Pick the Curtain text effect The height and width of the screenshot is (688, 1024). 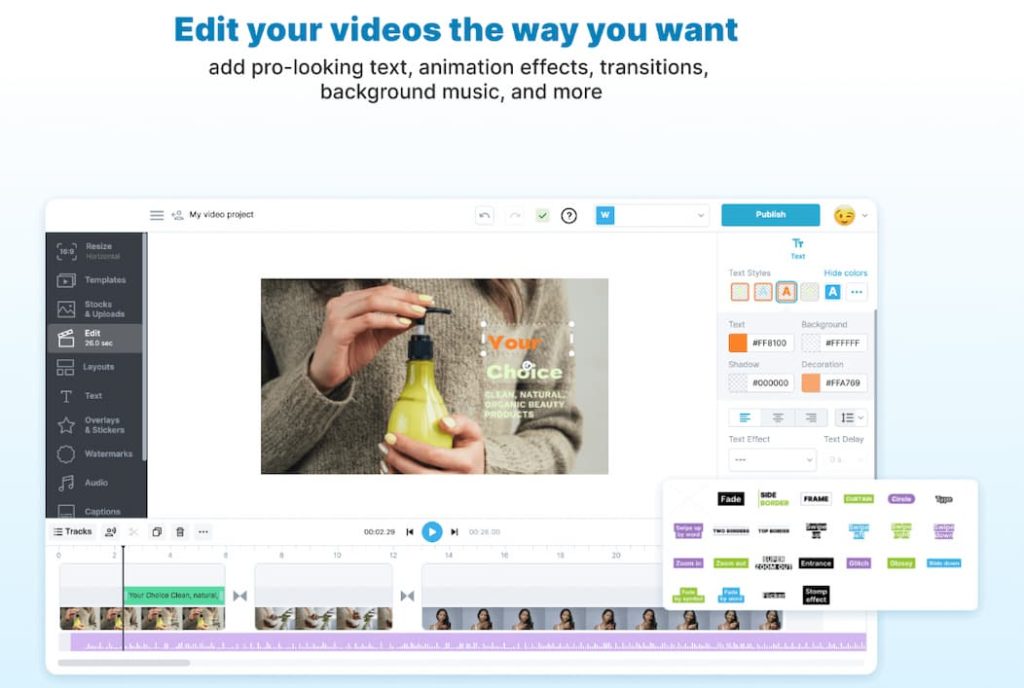pyautogui.click(x=859, y=499)
